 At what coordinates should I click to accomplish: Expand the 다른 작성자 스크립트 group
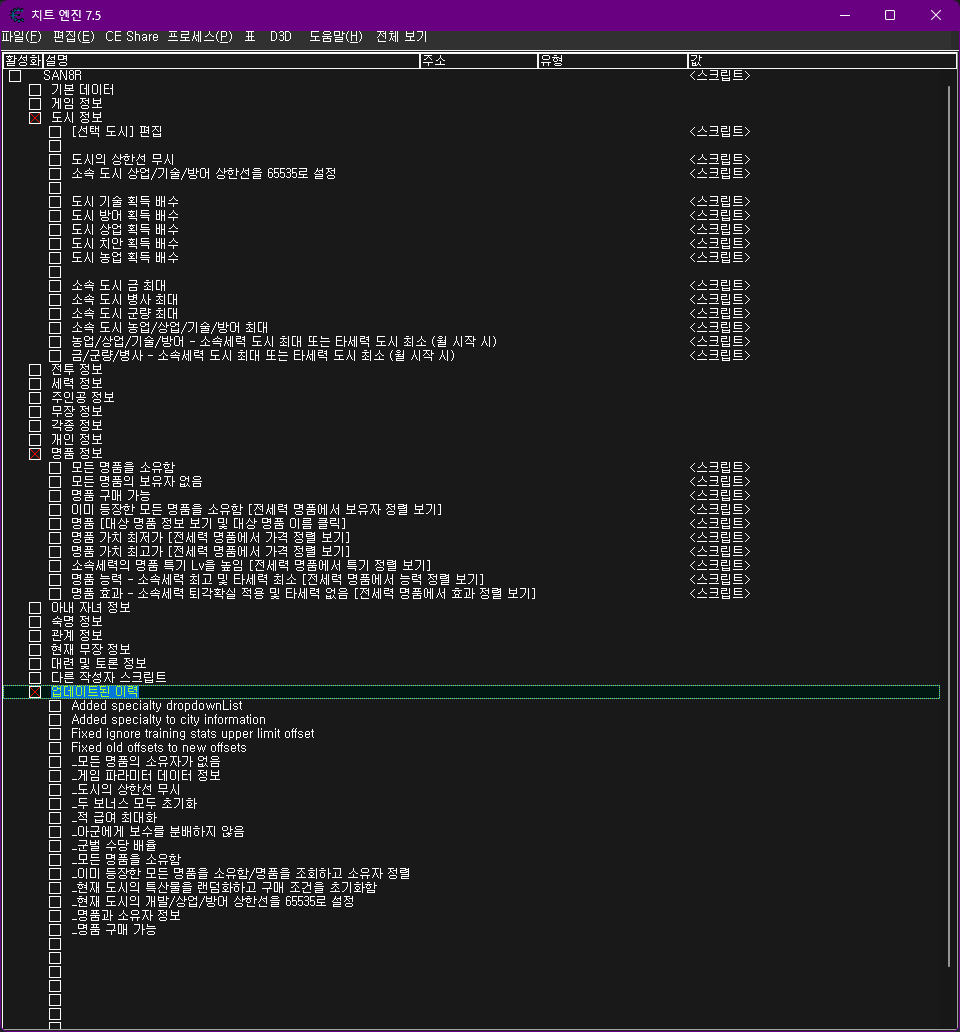coord(36,678)
